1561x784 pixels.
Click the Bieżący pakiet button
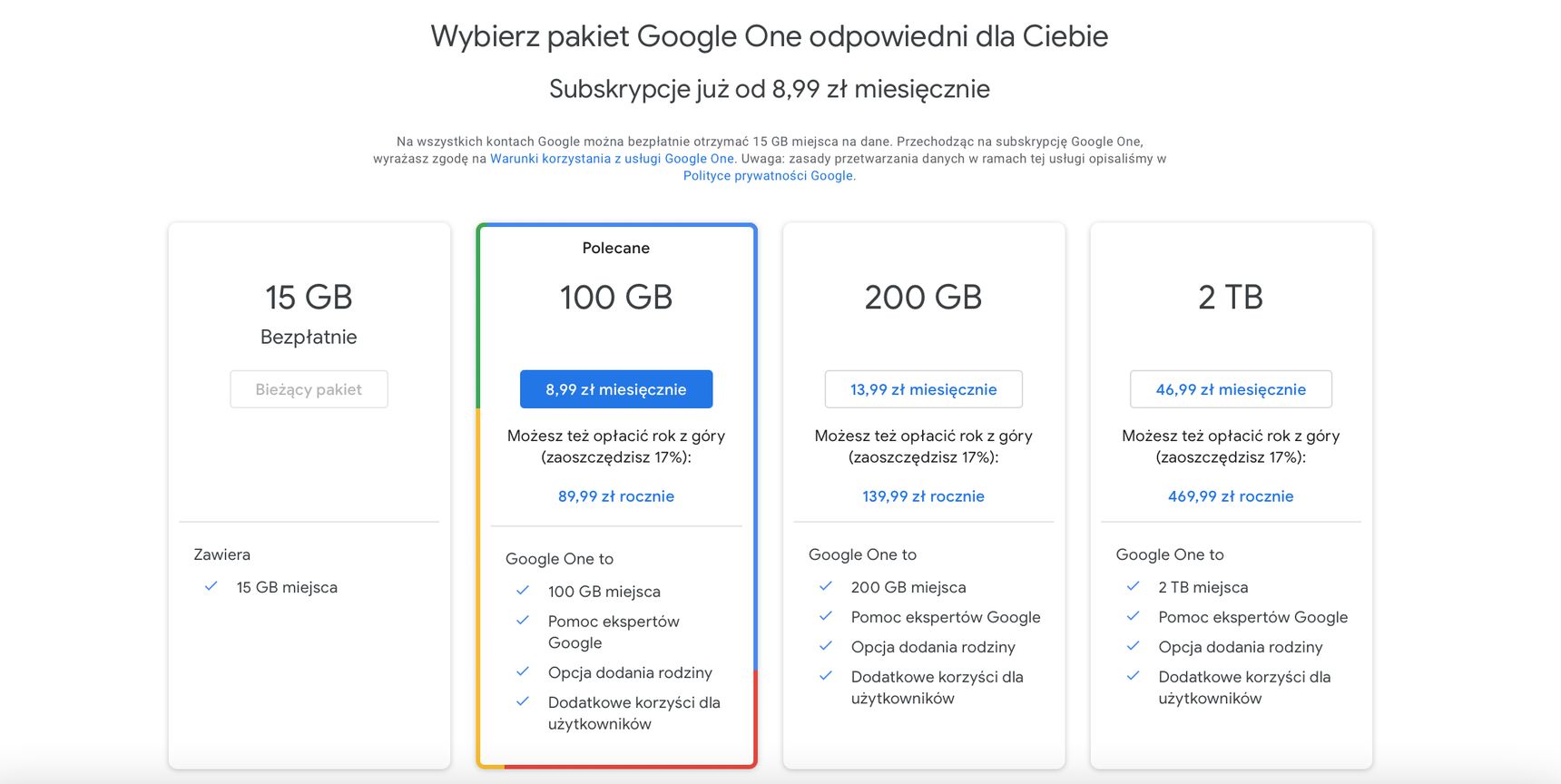point(309,389)
